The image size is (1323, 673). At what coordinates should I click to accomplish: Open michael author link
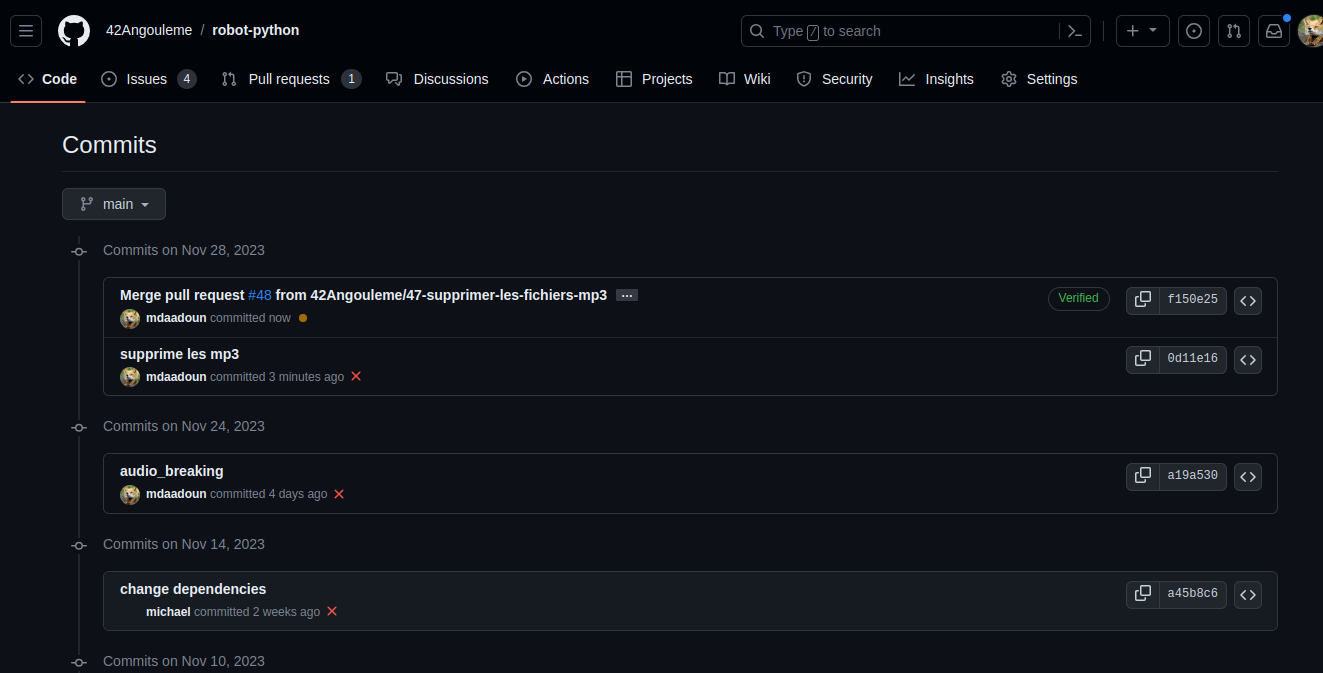(168, 612)
